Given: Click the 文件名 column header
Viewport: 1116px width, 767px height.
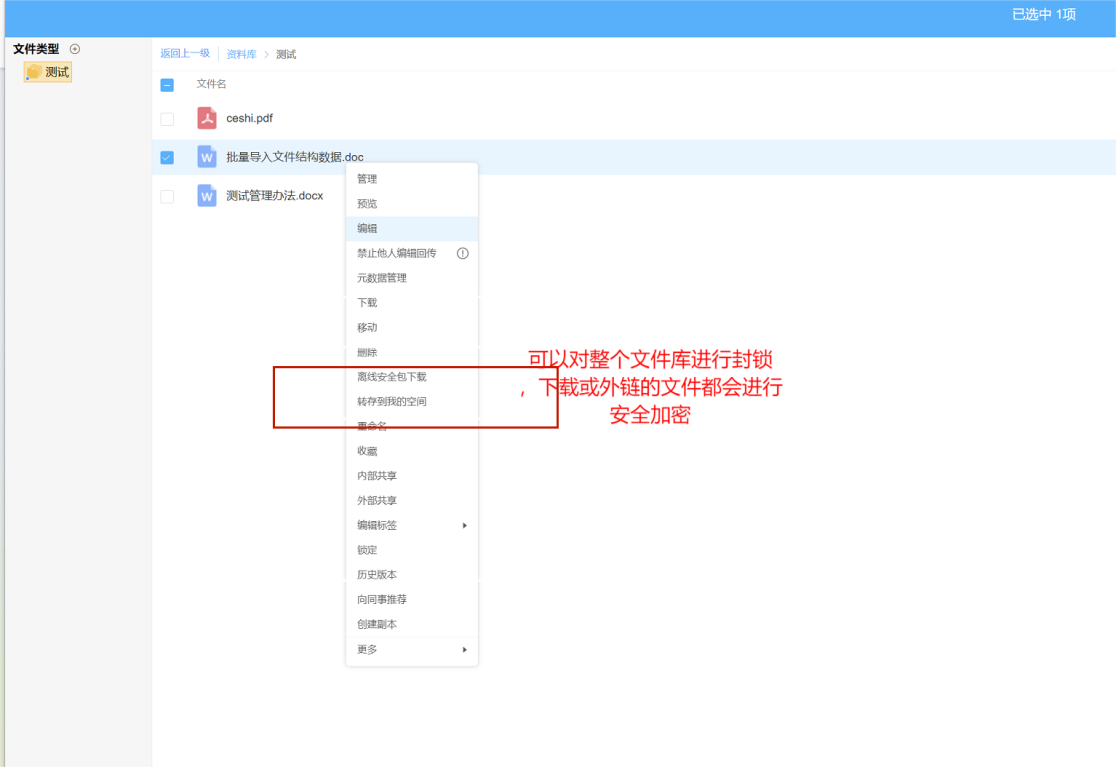Looking at the screenshot, I should tap(211, 84).
